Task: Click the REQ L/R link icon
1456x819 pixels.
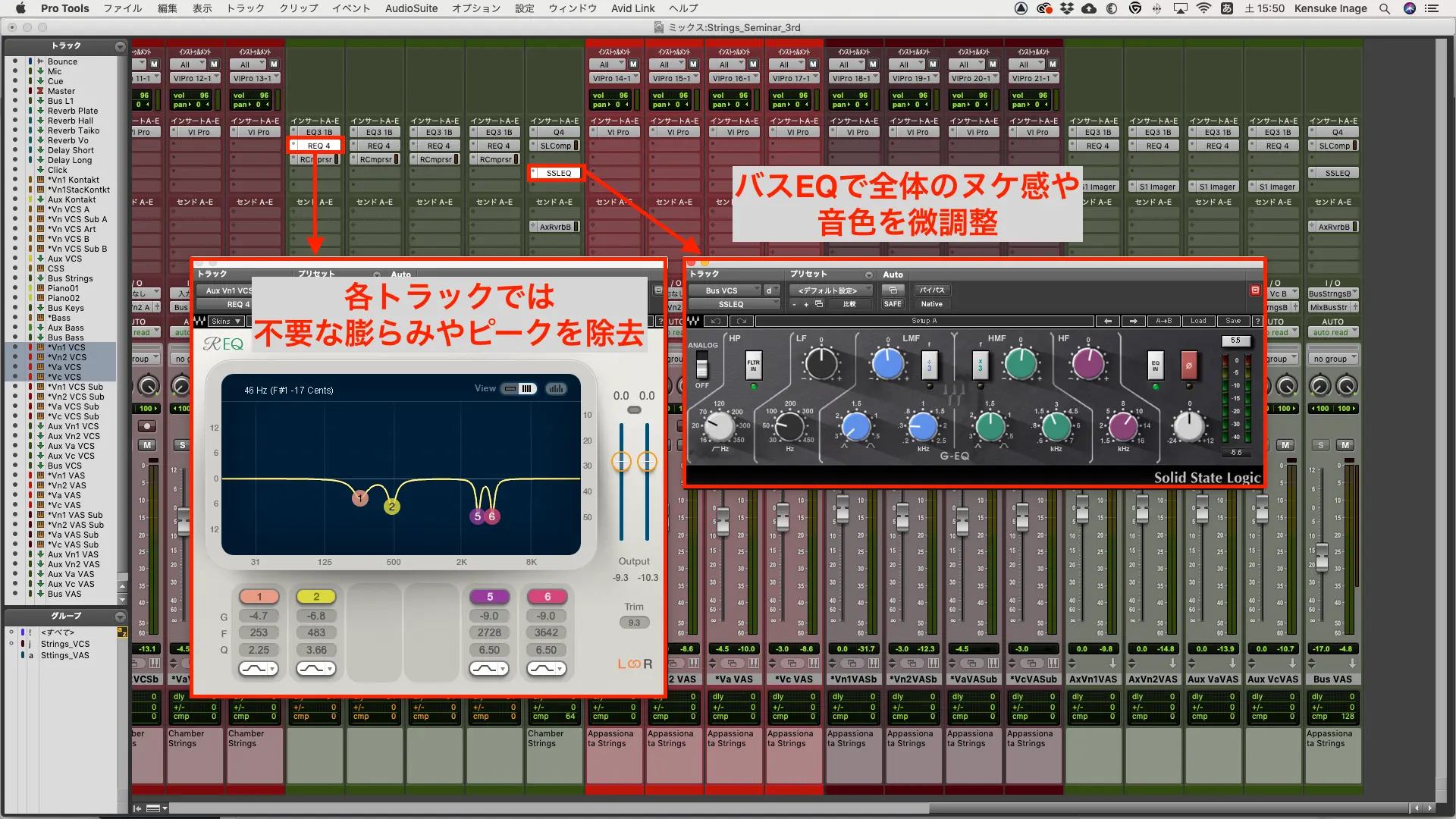Action: click(x=635, y=664)
